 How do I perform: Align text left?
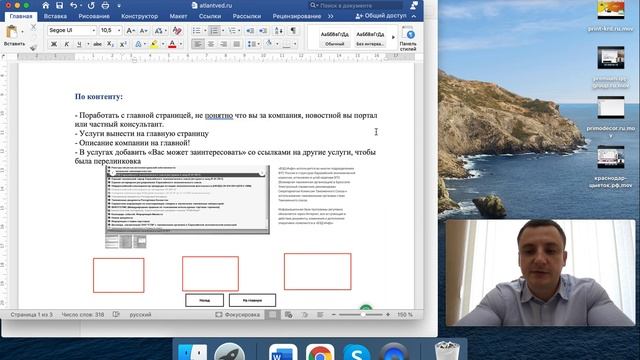coord(198,44)
